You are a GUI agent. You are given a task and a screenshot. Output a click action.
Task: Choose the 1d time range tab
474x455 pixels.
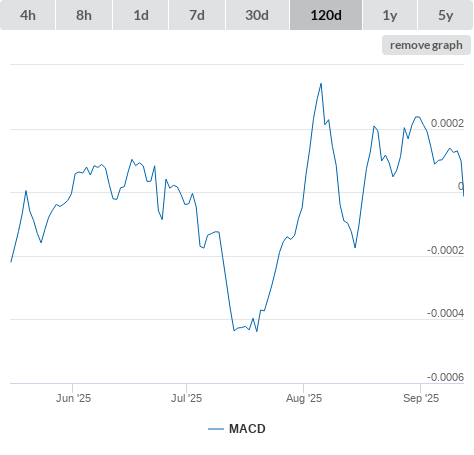[141, 15]
